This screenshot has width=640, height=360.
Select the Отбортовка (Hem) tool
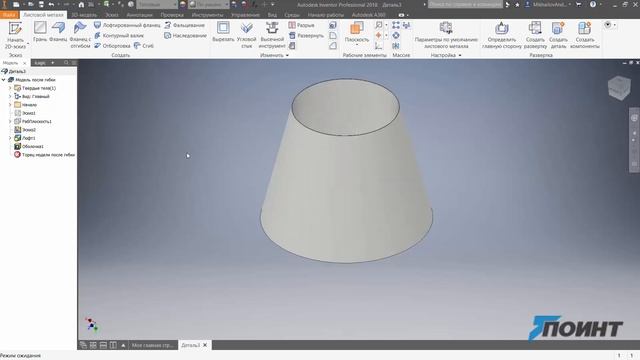[112, 46]
